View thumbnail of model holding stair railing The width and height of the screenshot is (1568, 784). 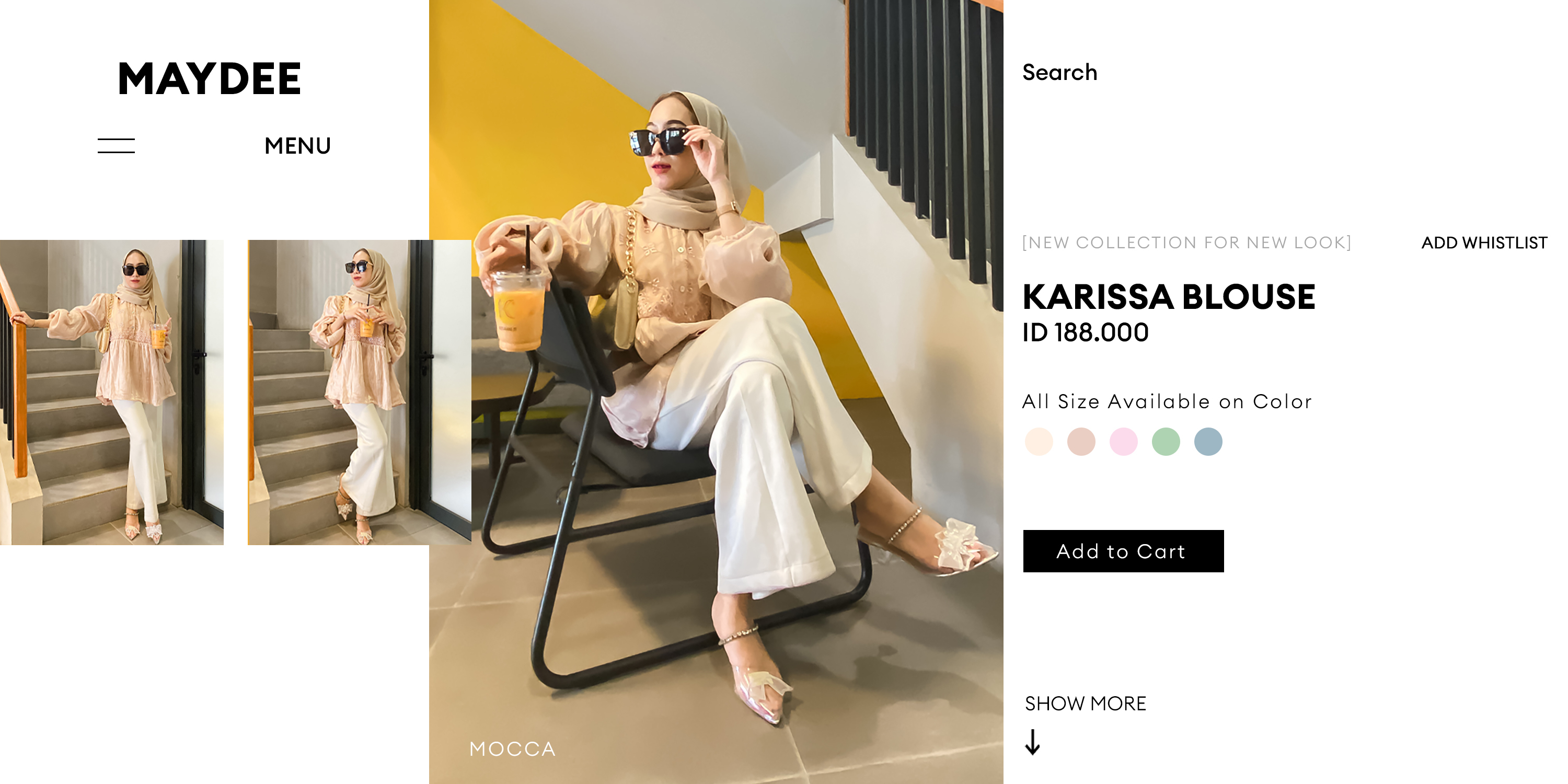112,392
